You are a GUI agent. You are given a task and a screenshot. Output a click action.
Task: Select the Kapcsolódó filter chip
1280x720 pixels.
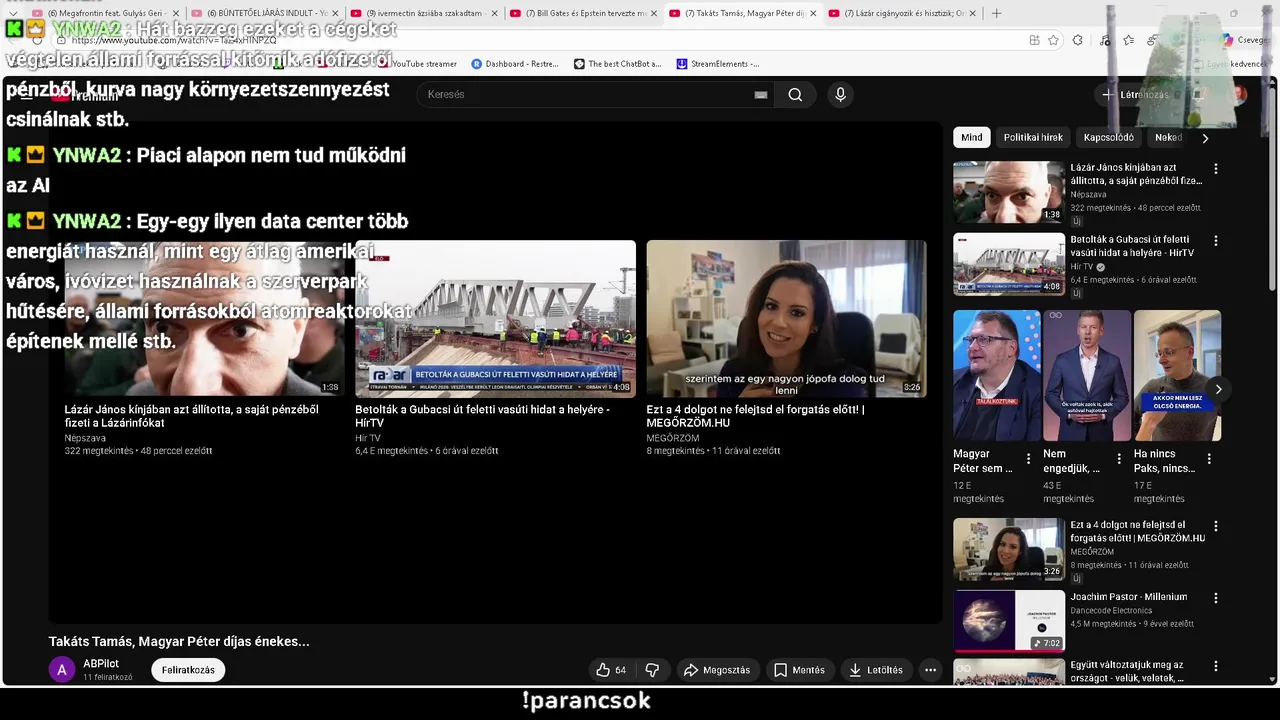tap(1108, 138)
